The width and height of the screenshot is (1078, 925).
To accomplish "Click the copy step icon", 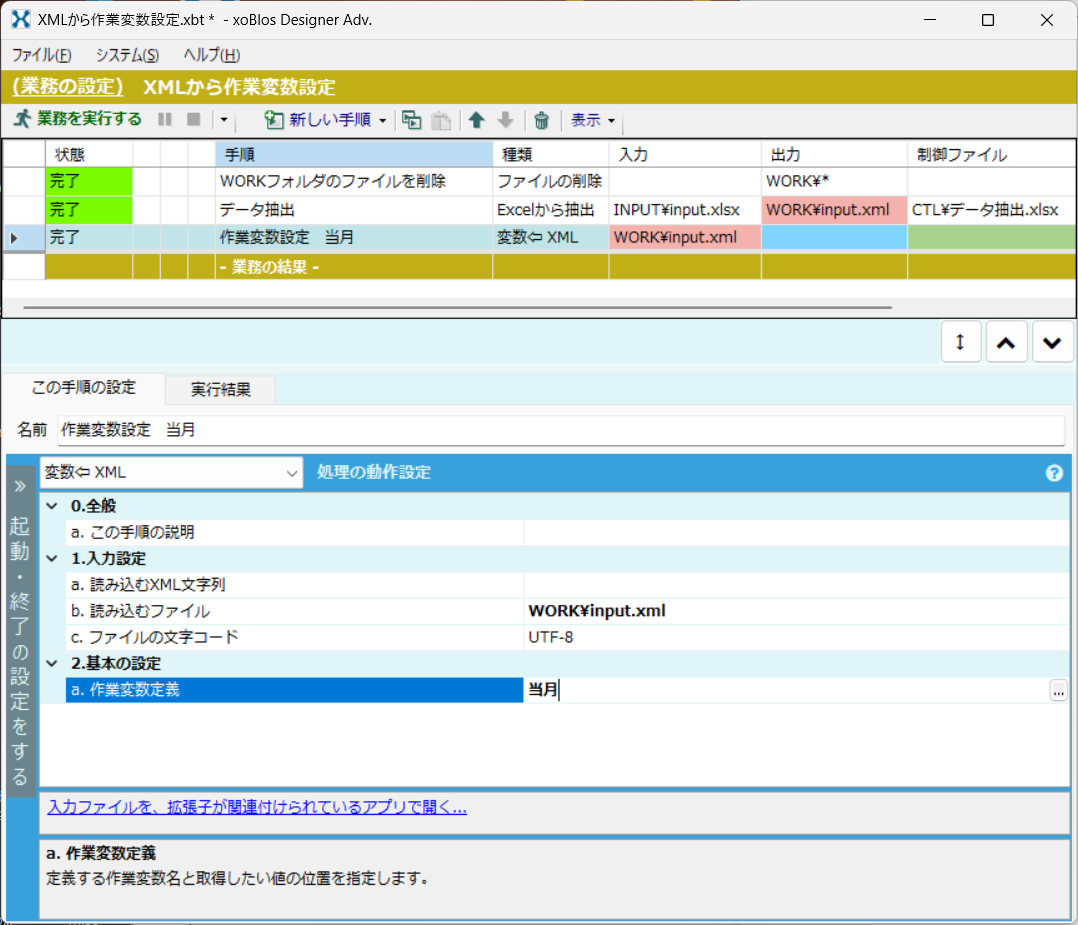I will tap(412, 120).
